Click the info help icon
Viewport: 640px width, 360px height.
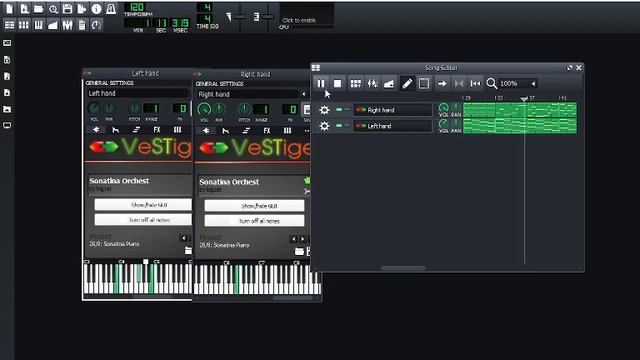(x=96, y=9)
